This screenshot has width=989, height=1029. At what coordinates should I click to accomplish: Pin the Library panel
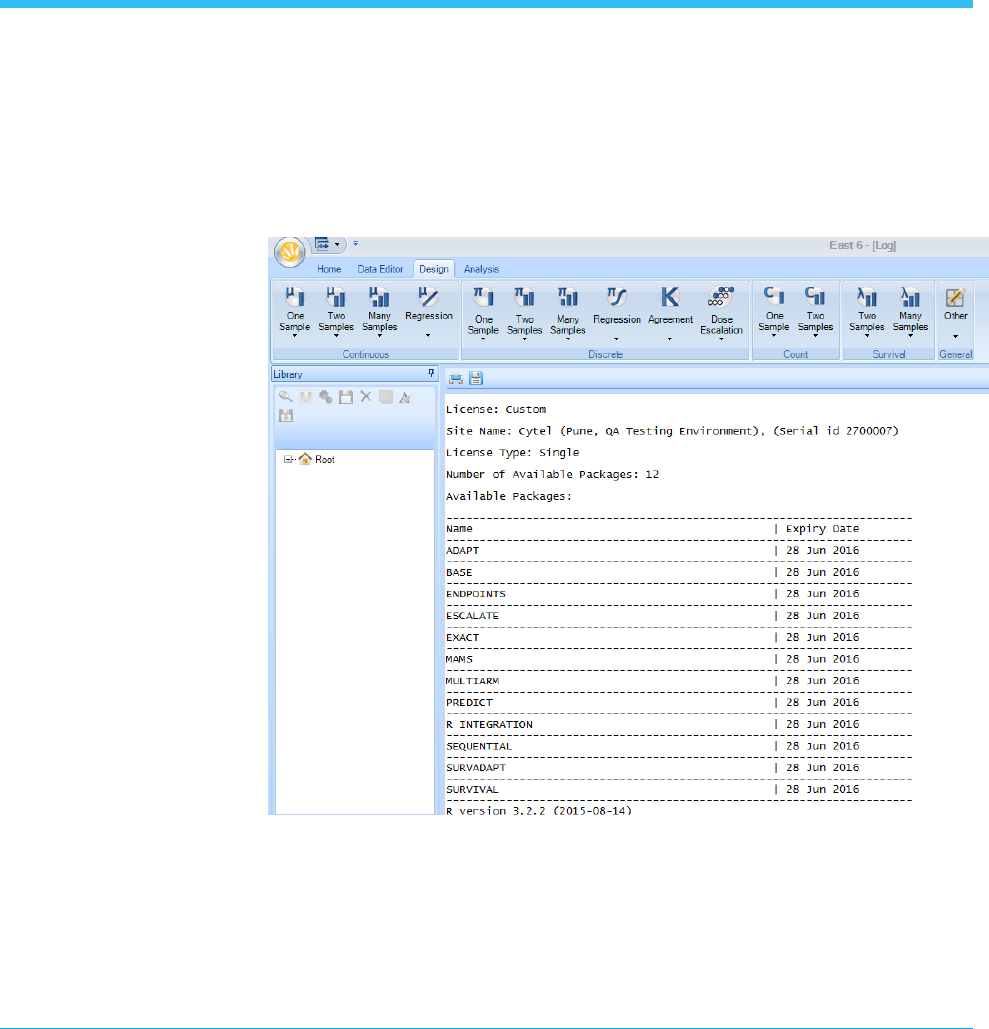click(431, 373)
